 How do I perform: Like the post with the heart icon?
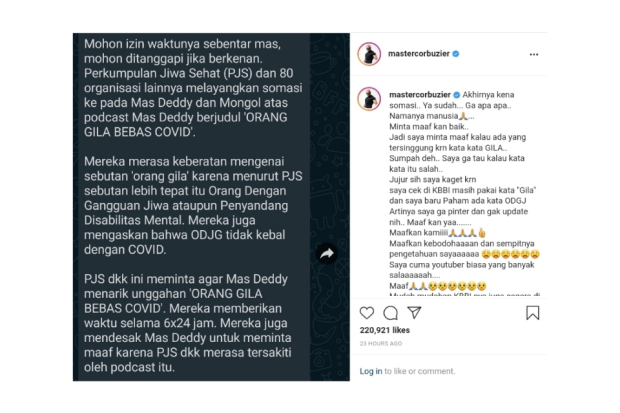click(x=367, y=313)
